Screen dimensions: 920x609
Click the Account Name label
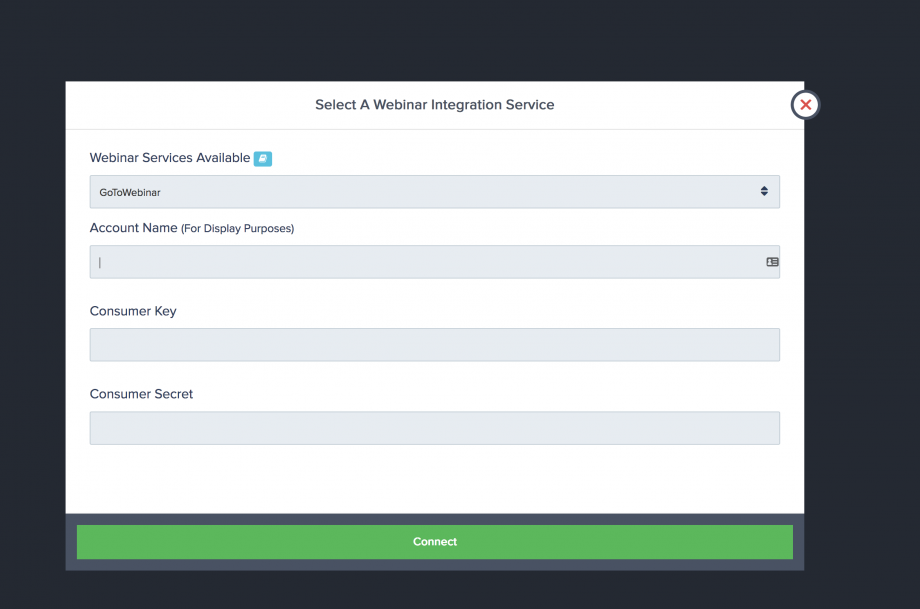[x=133, y=228]
